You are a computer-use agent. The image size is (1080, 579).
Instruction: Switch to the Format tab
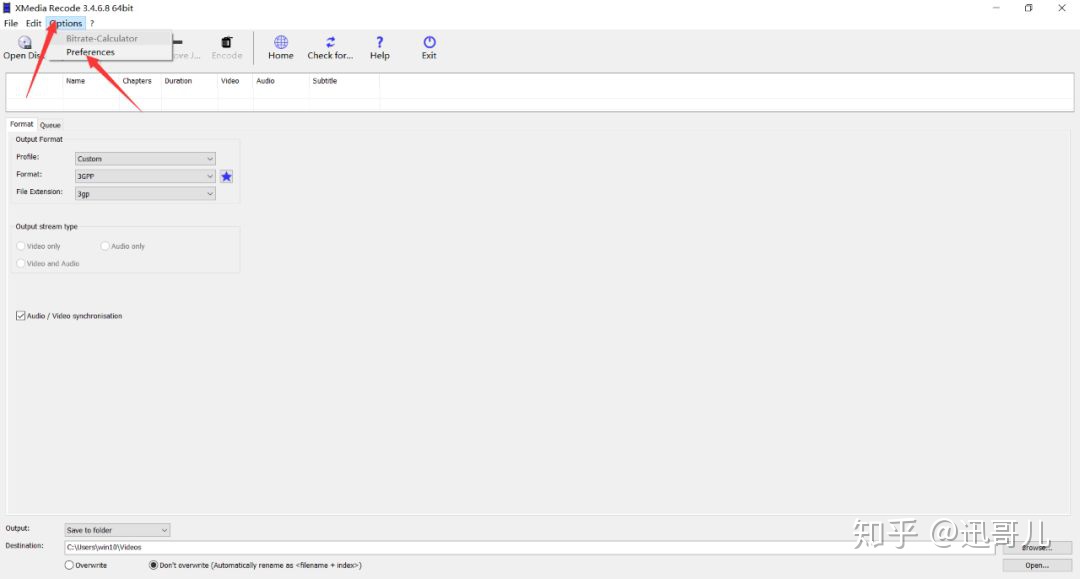click(21, 124)
